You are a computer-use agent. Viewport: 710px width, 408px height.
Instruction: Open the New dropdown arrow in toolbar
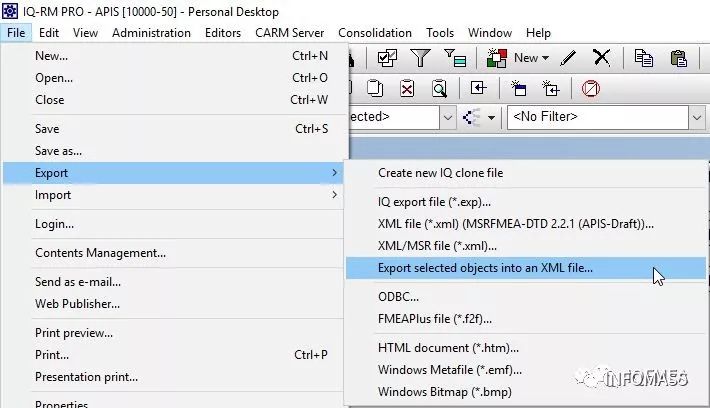(546, 58)
